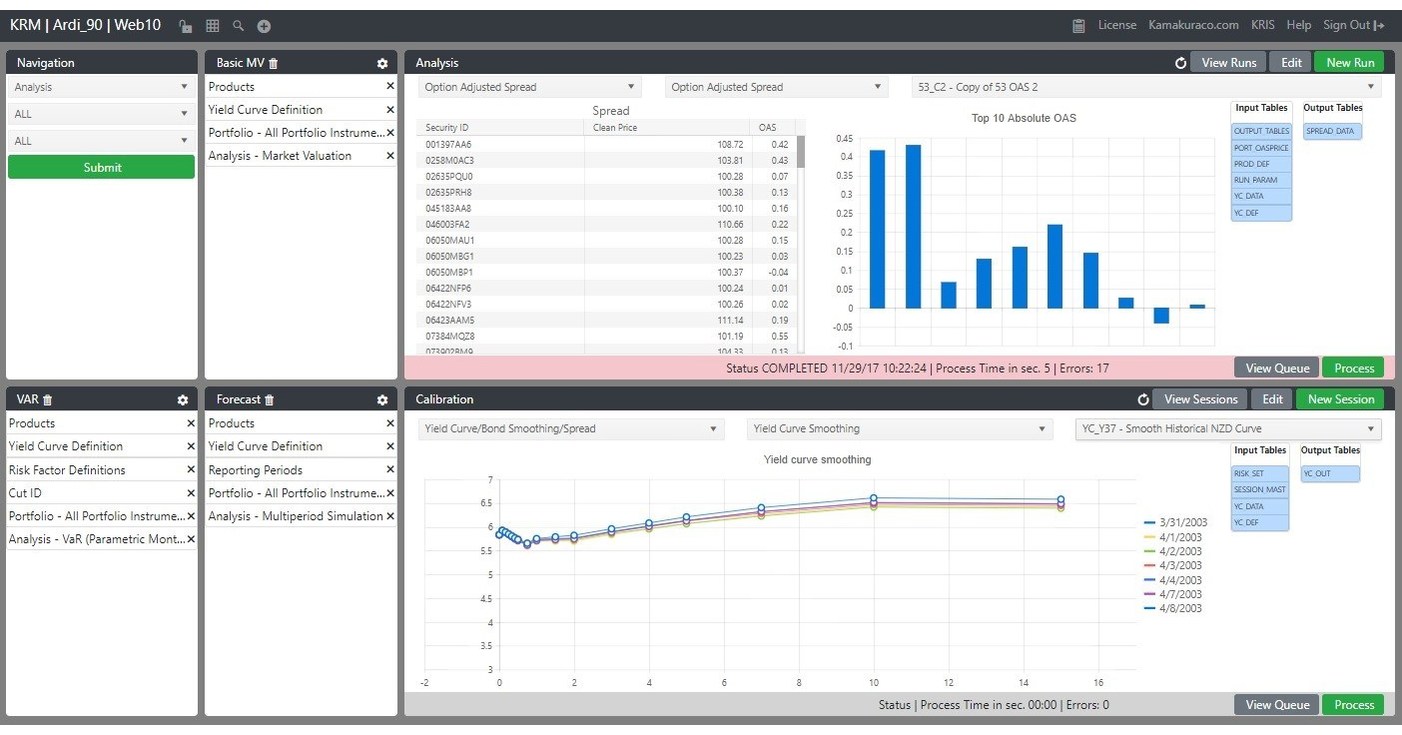Open the Yield Curve Smoothing dropdown
The width and height of the screenshot is (1402, 735).
coord(898,426)
